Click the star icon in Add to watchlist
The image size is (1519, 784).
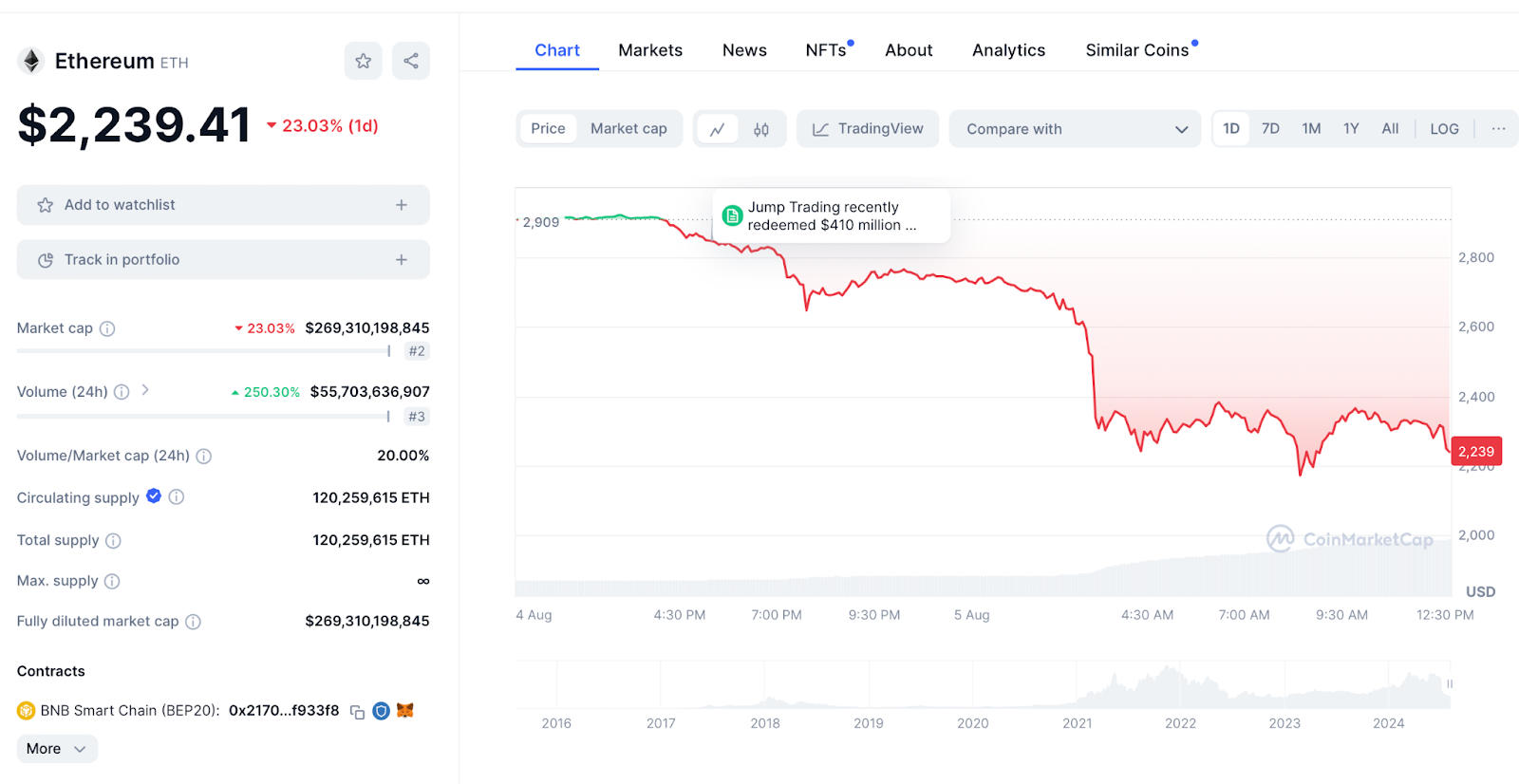coord(45,205)
